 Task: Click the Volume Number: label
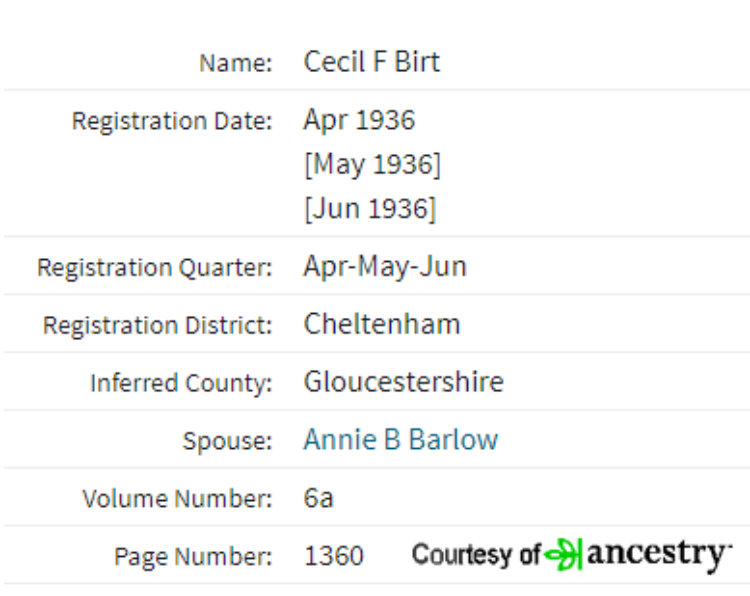(177, 498)
